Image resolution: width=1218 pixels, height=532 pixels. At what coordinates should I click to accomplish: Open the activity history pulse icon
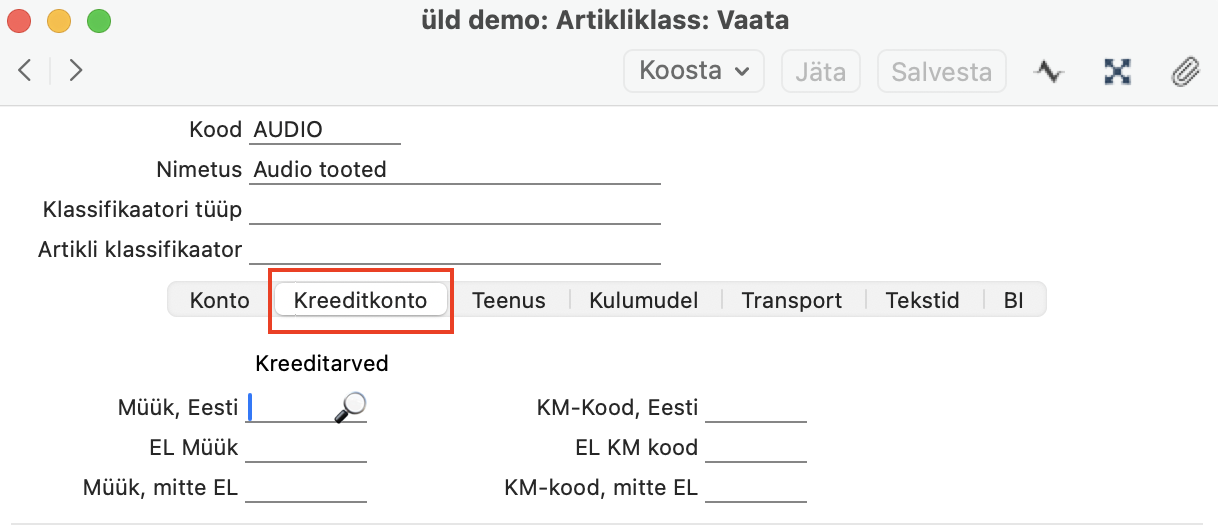(1049, 71)
